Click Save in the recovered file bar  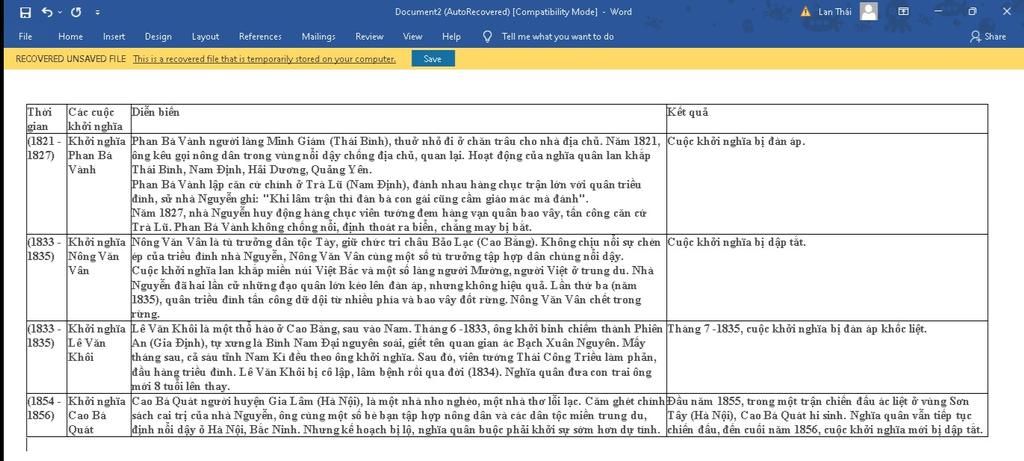pyautogui.click(x=432, y=59)
